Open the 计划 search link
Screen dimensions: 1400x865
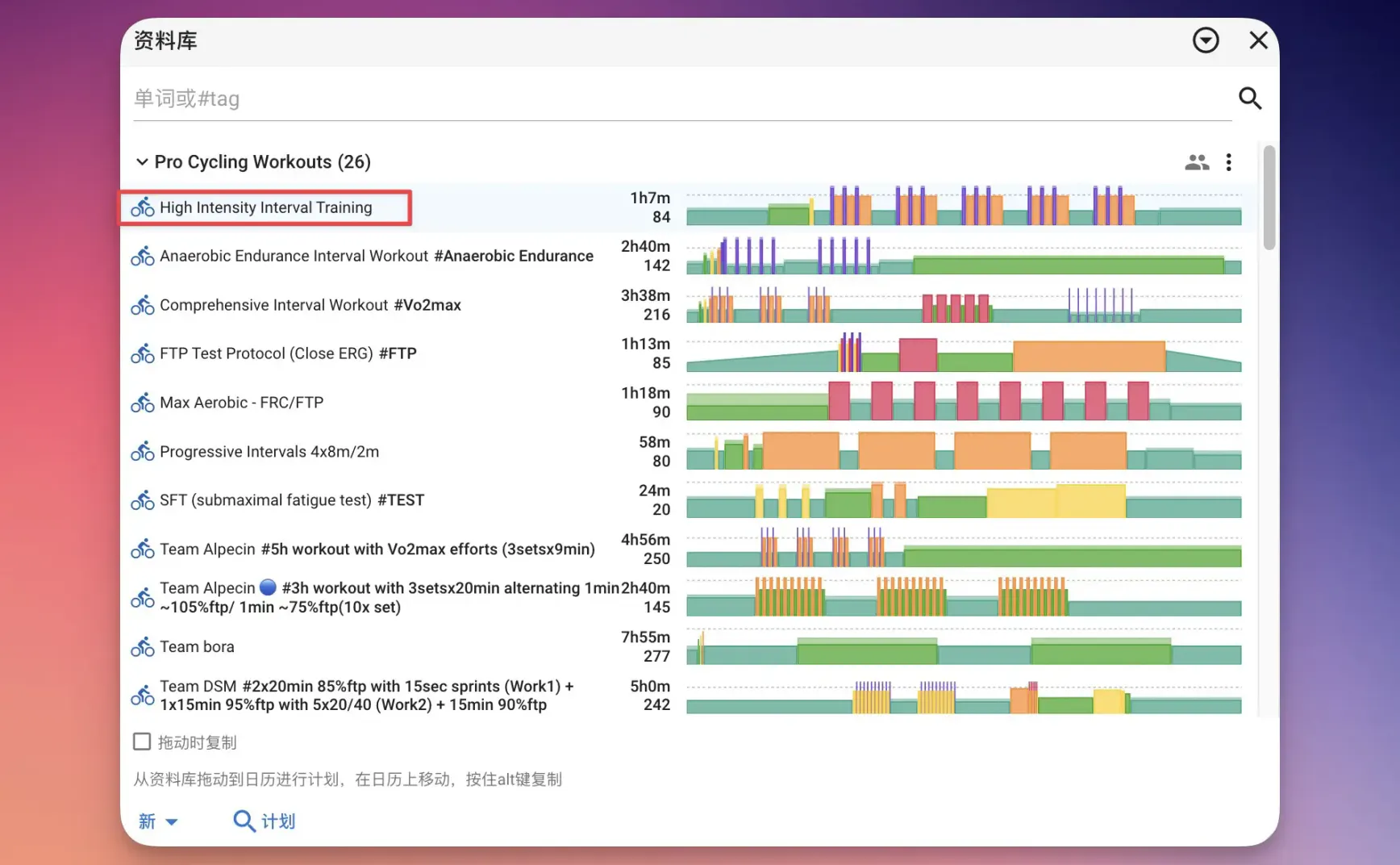click(x=278, y=821)
